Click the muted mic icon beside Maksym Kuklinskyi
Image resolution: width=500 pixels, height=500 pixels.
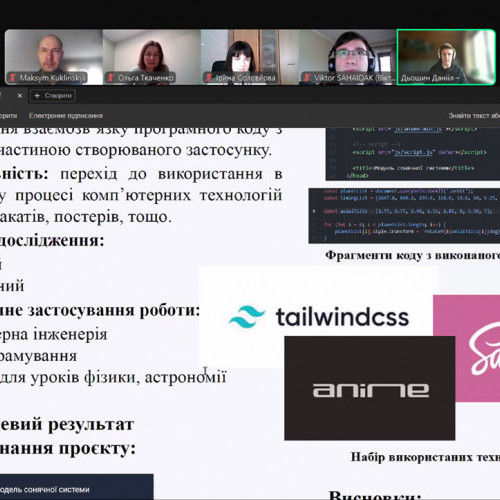[x=13, y=78]
